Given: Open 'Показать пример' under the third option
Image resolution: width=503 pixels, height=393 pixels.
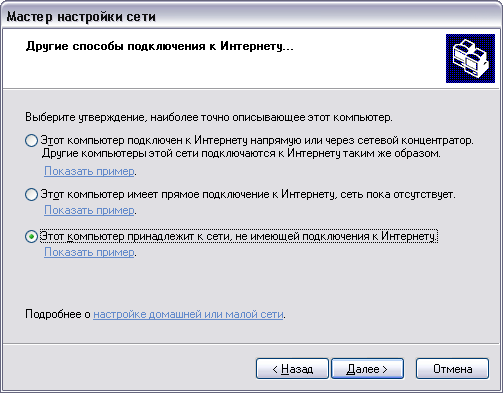Looking at the screenshot, I should click(x=89, y=252).
